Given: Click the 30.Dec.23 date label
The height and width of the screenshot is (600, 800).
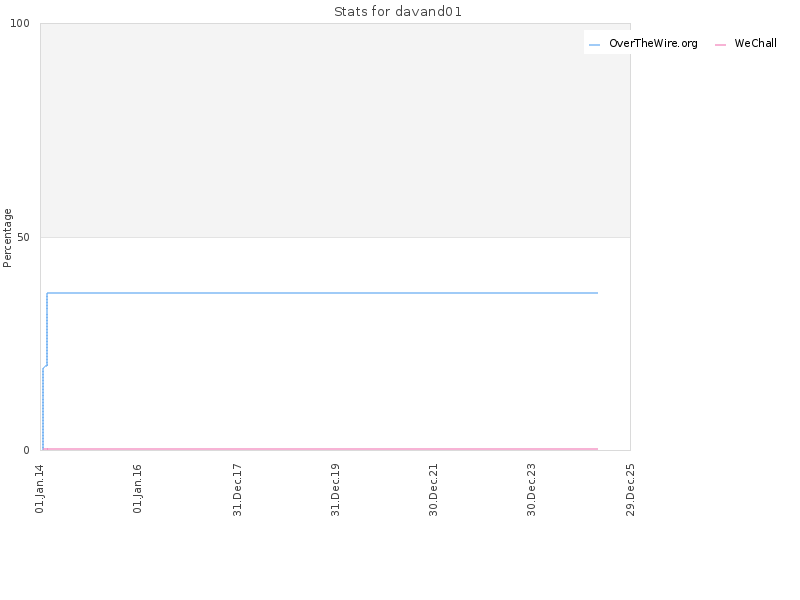Looking at the screenshot, I should coord(532,490).
